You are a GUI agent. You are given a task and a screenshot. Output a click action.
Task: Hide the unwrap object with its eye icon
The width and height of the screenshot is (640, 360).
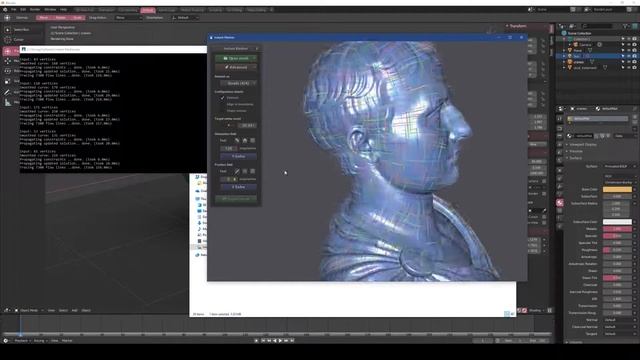[629, 62]
